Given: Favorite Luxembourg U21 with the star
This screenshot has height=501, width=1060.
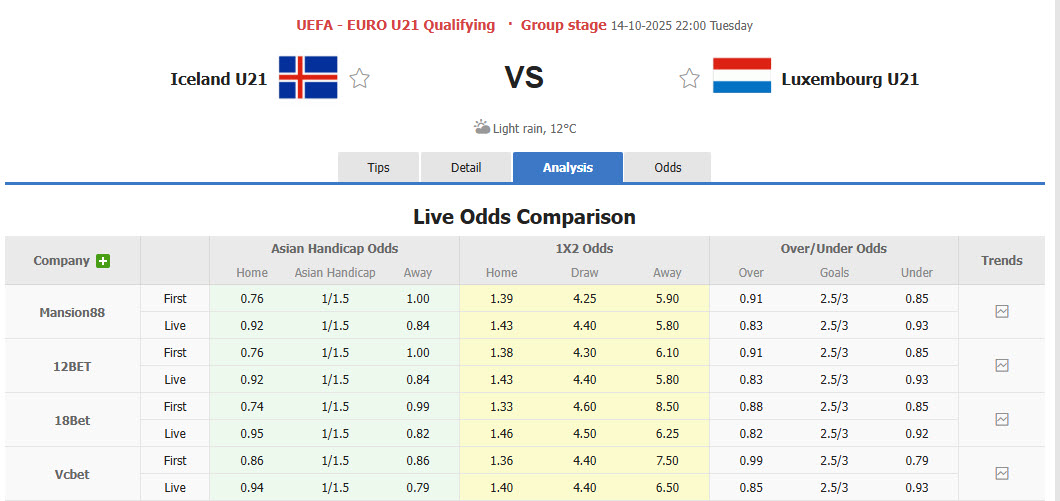Looking at the screenshot, I should coord(690,78).
